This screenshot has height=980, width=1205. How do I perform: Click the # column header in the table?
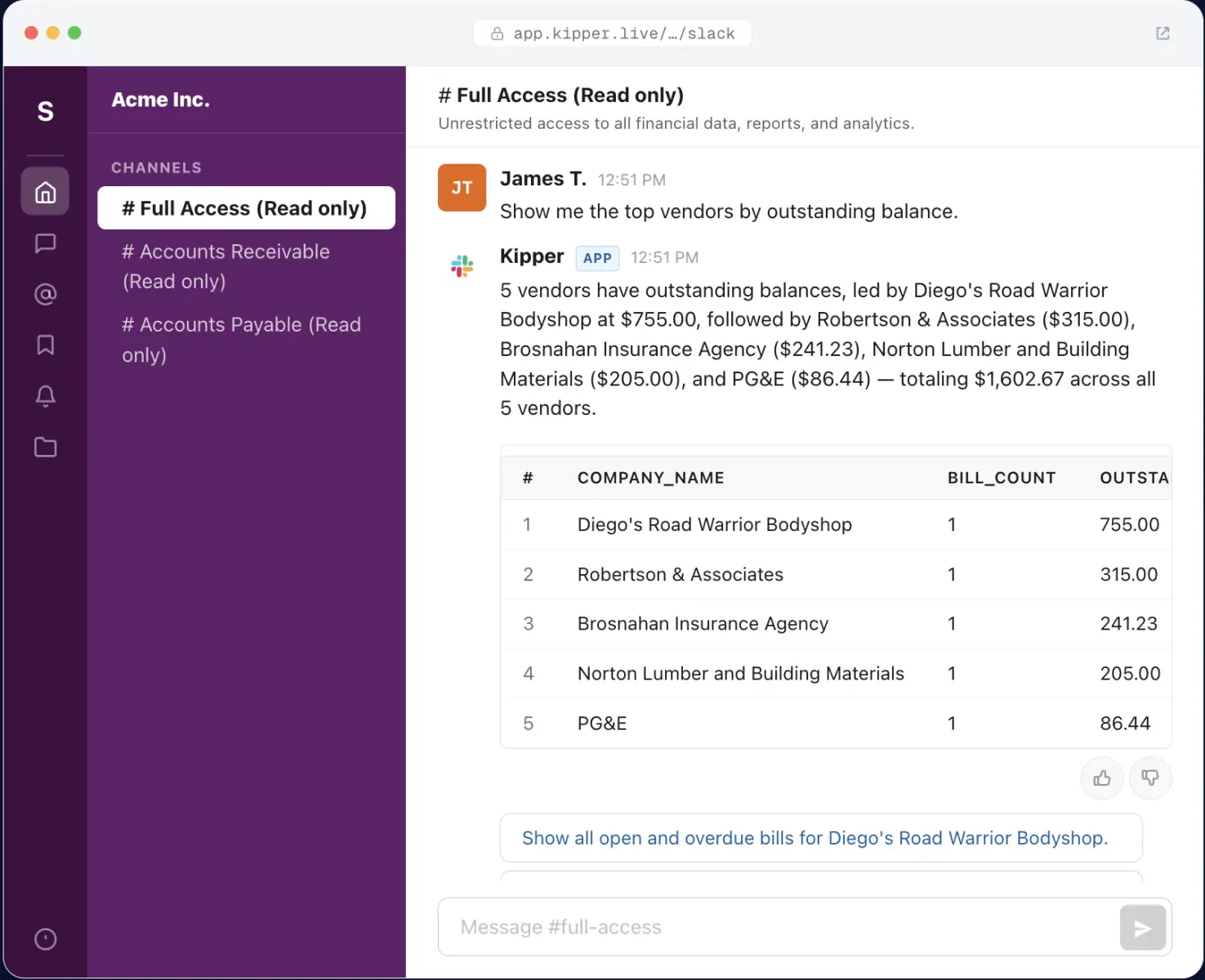pyautogui.click(x=528, y=478)
